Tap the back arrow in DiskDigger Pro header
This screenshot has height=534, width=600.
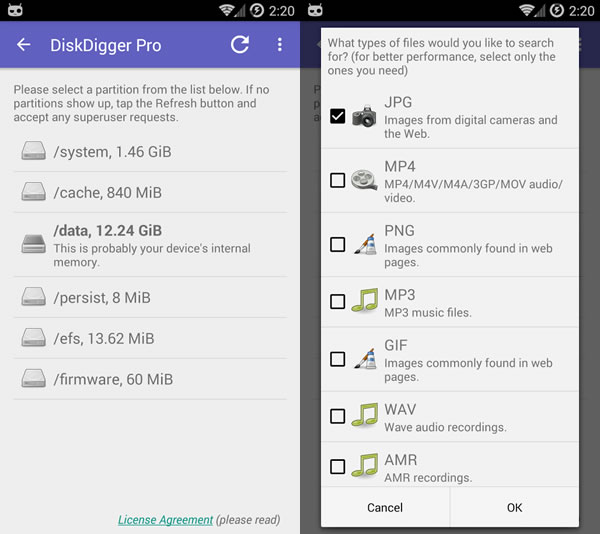[24, 45]
